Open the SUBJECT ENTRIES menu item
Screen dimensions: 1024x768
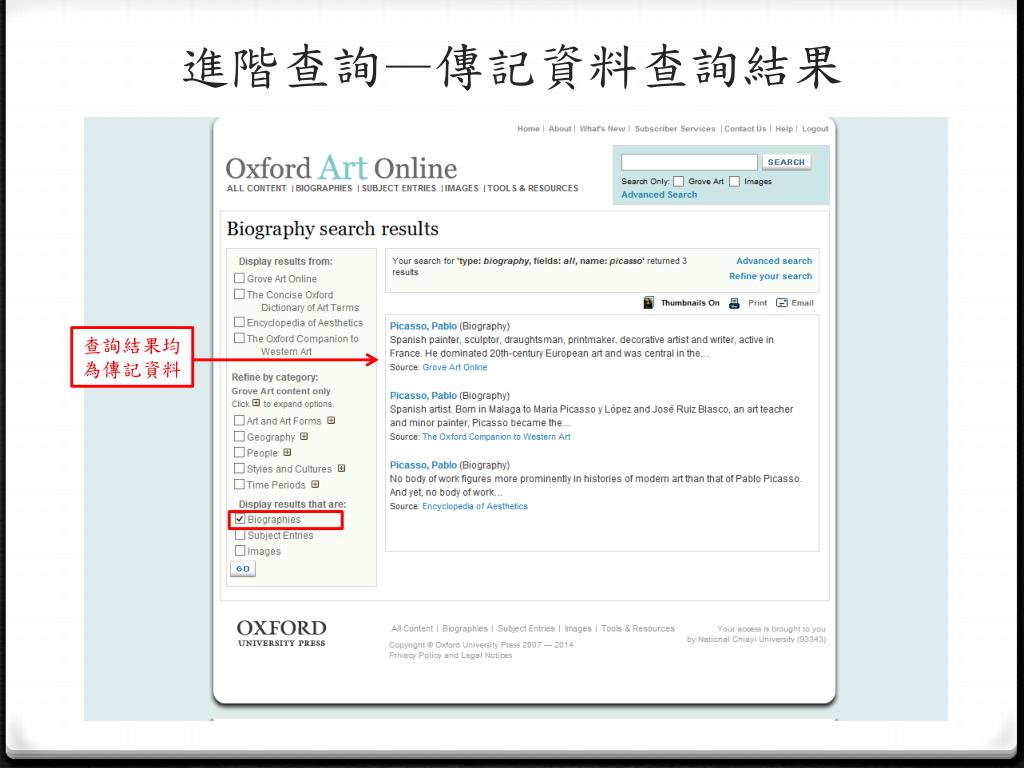399,188
